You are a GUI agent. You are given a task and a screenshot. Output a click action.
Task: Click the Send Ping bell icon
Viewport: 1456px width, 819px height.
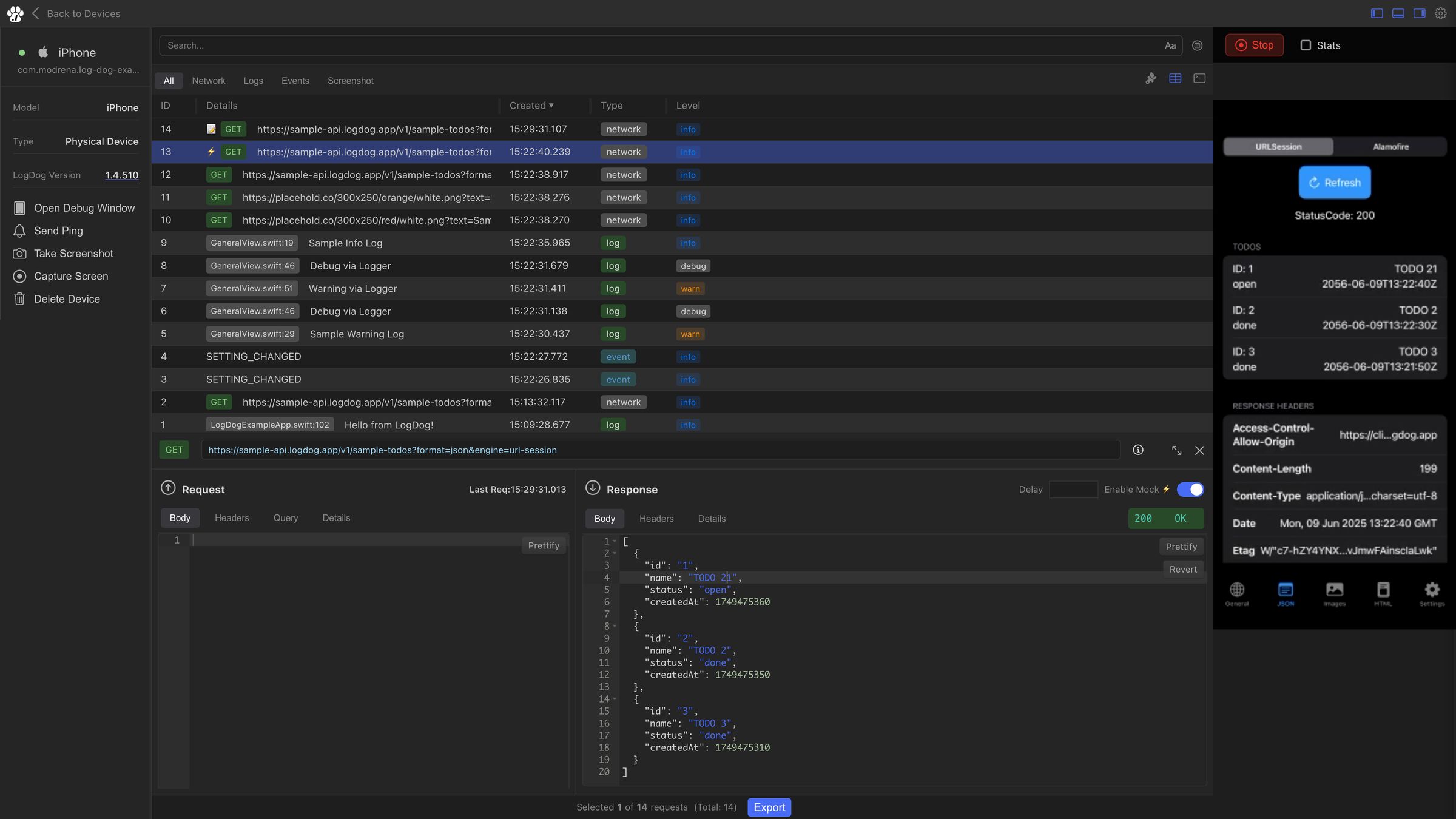(x=19, y=231)
